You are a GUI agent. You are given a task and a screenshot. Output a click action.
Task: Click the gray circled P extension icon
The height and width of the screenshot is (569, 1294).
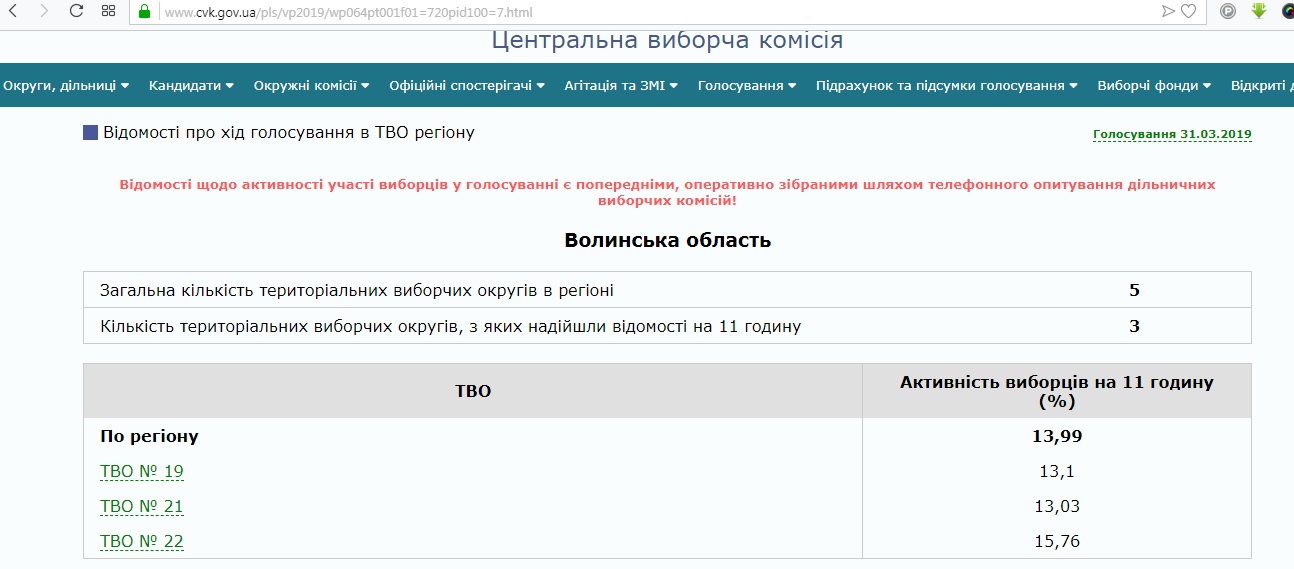[1228, 12]
